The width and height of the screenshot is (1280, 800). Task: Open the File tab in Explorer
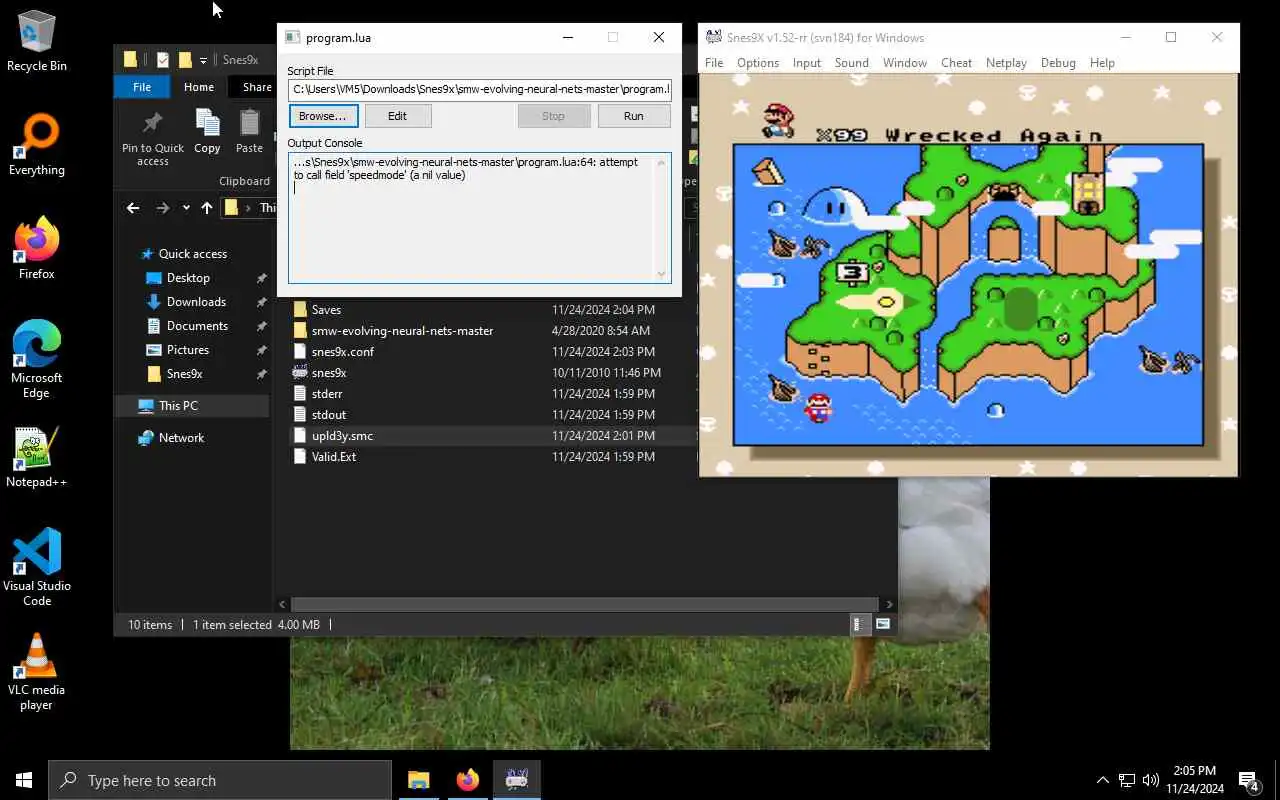142,87
